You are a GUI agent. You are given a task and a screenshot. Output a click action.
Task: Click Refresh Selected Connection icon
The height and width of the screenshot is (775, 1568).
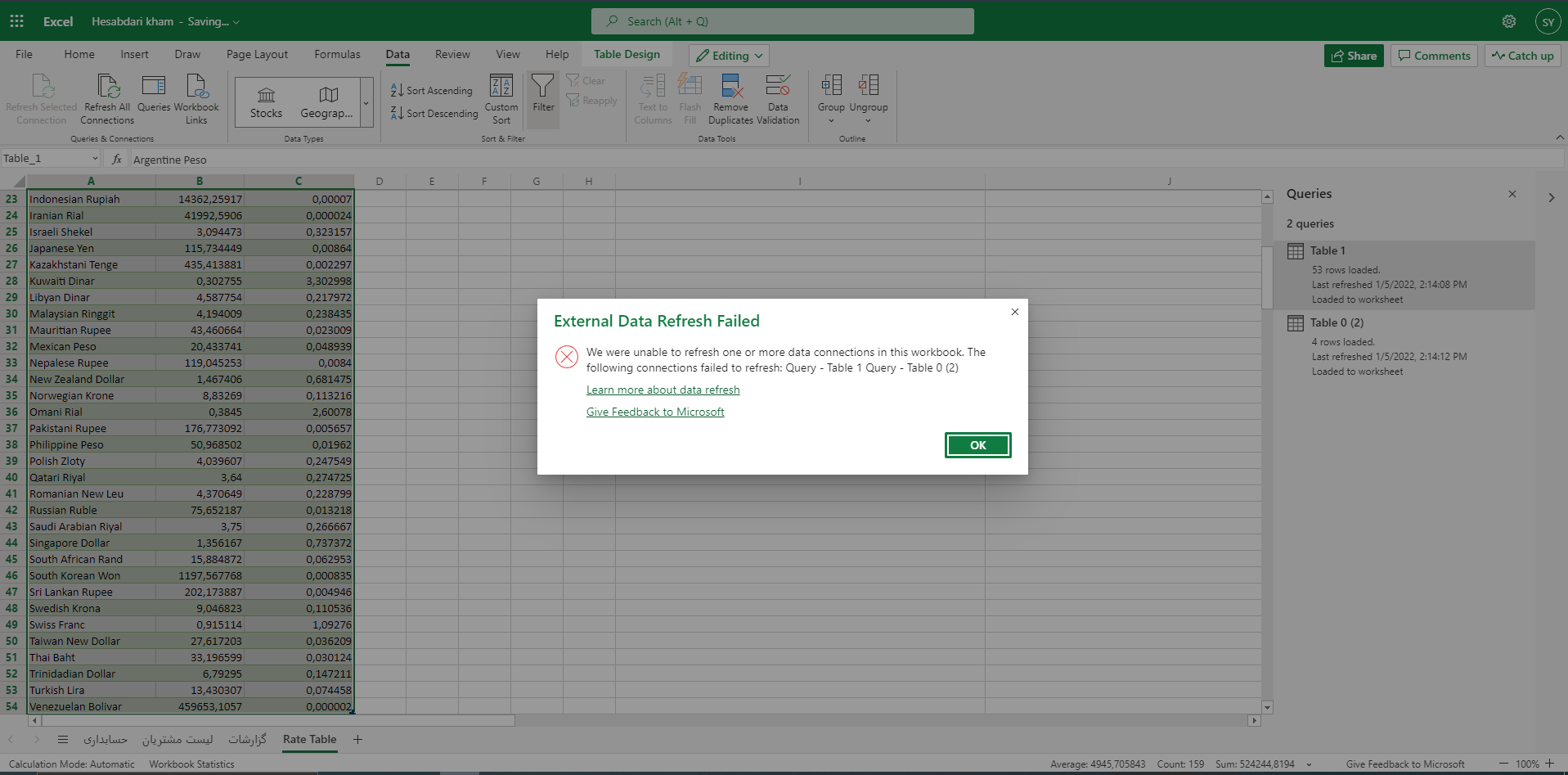[x=42, y=86]
